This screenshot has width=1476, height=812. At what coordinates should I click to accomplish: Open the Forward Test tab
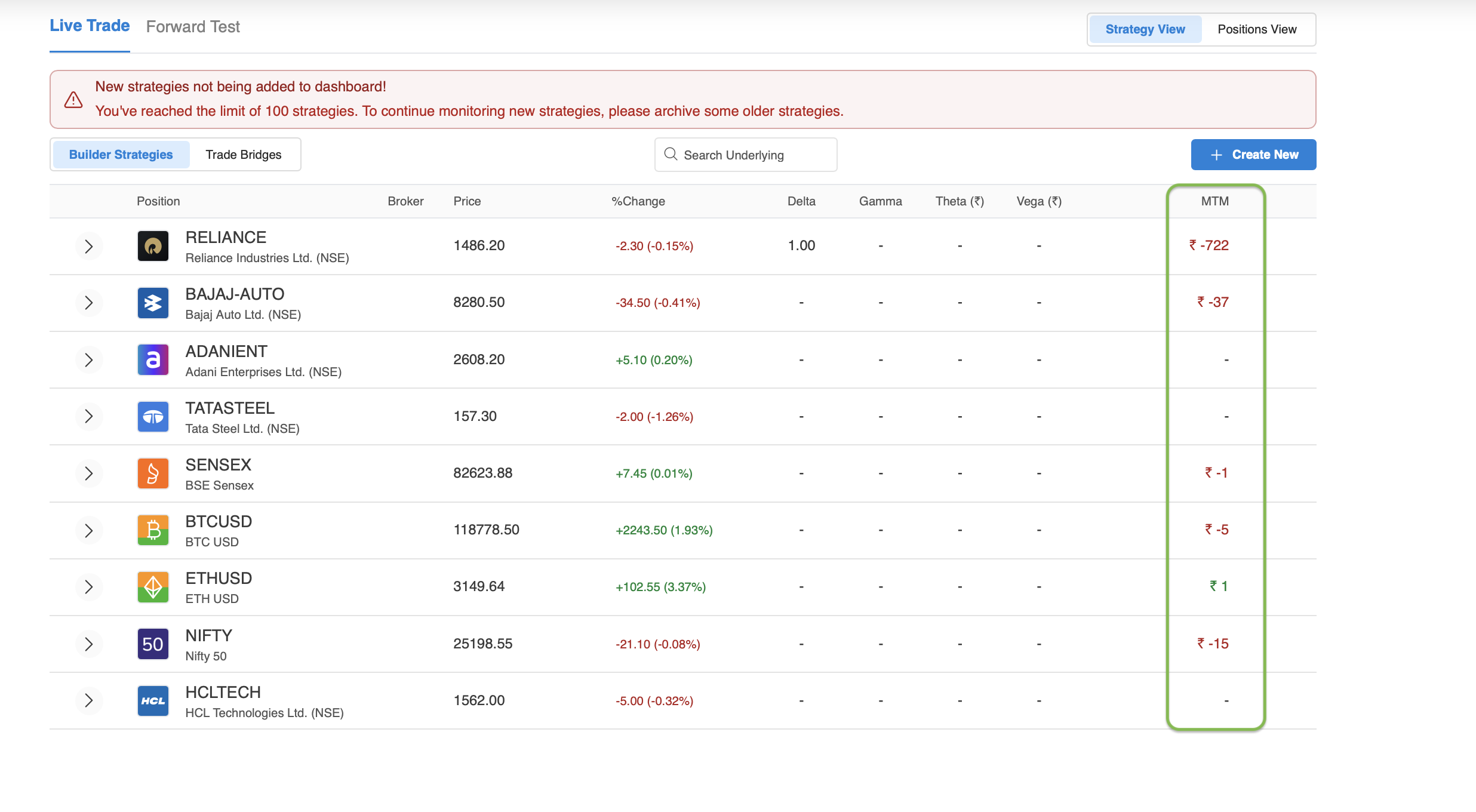pyautogui.click(x=193, y=27)
